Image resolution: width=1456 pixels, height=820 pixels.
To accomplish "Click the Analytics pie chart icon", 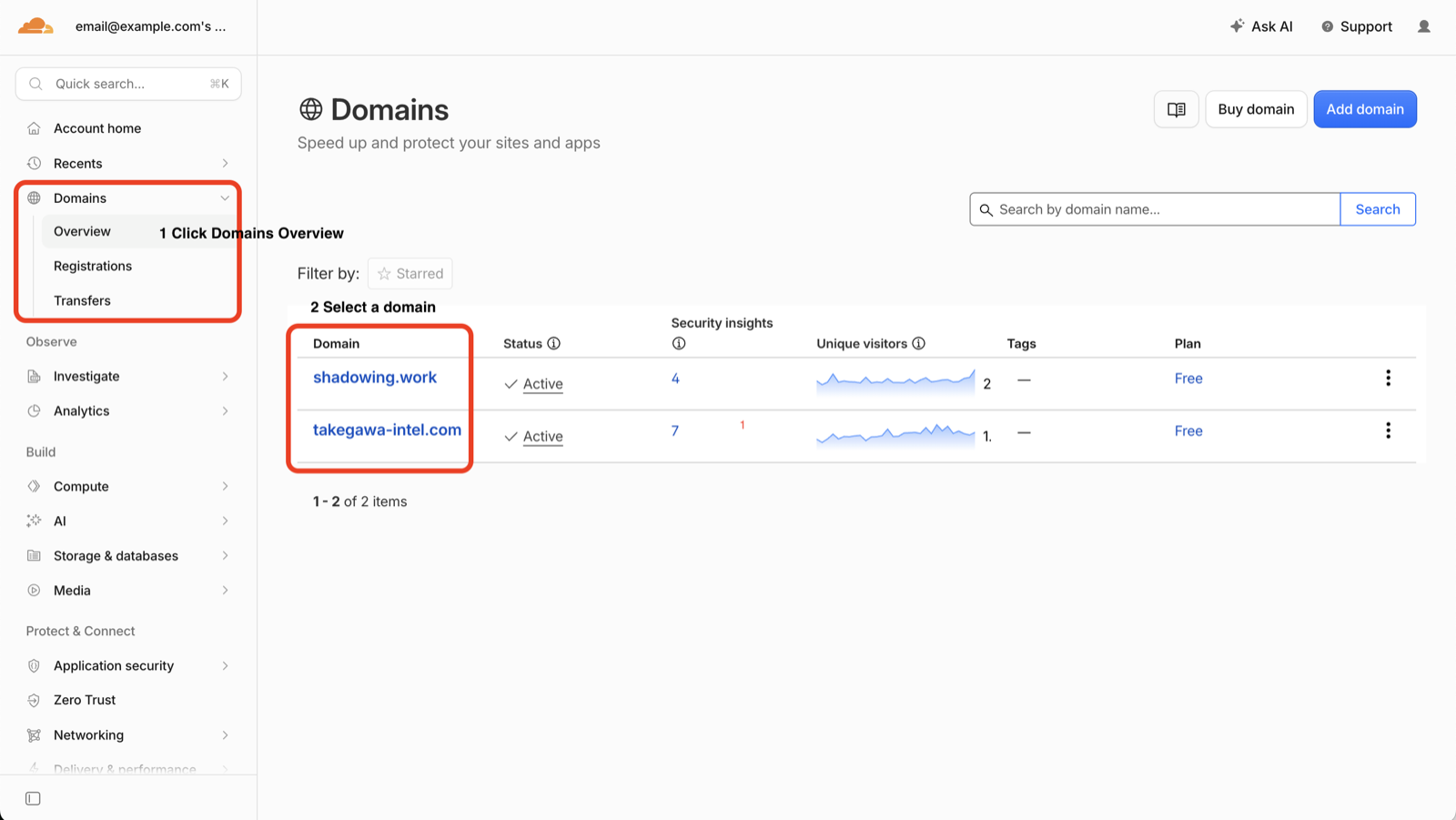I will point(34,410).
